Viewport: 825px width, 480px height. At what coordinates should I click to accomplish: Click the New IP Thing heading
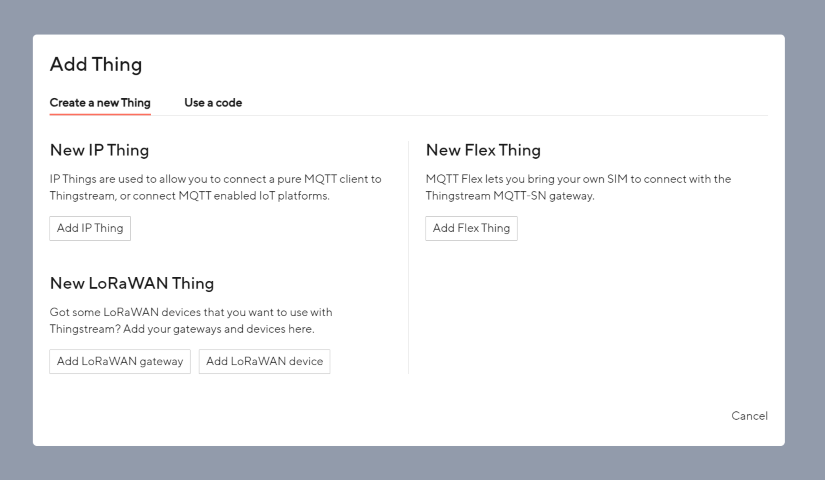point(99,150)
